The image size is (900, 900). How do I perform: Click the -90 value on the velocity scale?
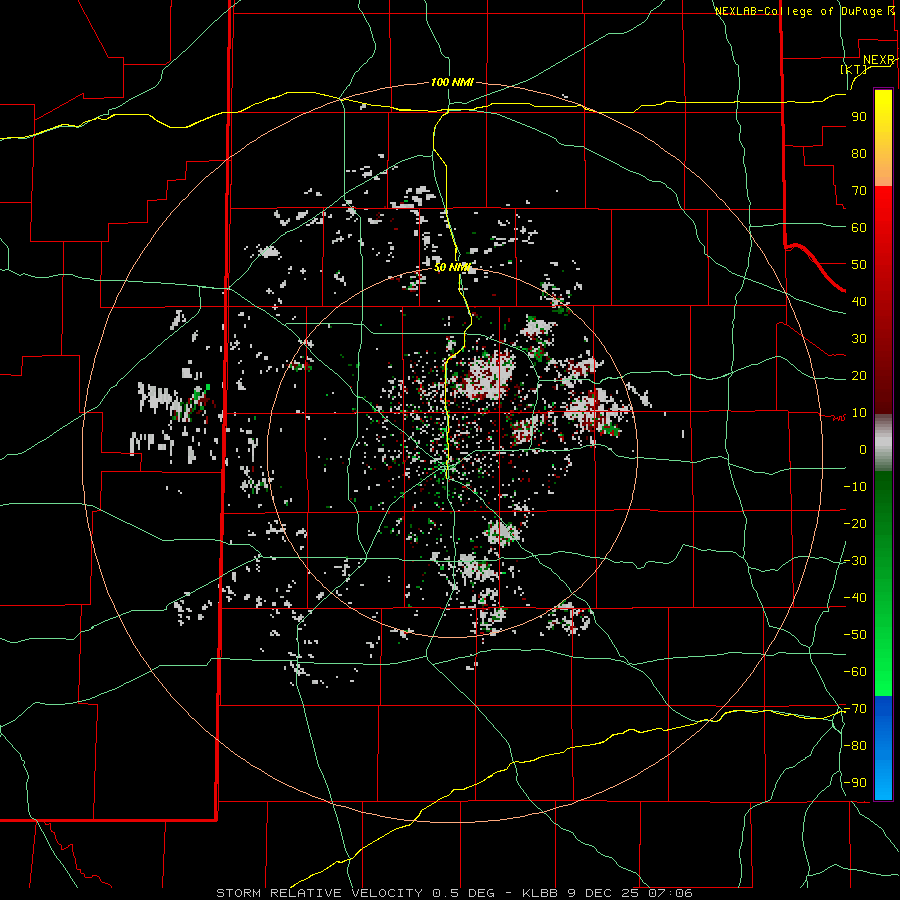tap(855, 783)
